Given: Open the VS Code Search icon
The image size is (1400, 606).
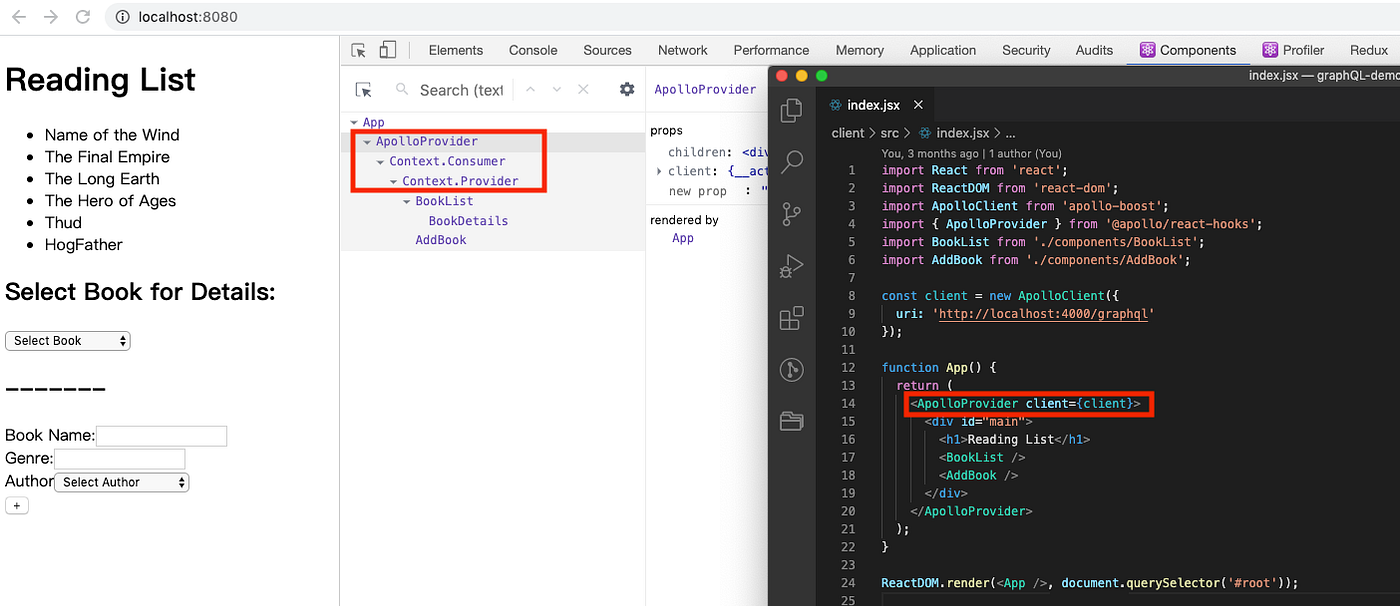Looking at the screenshot, I should pos(791,161).
